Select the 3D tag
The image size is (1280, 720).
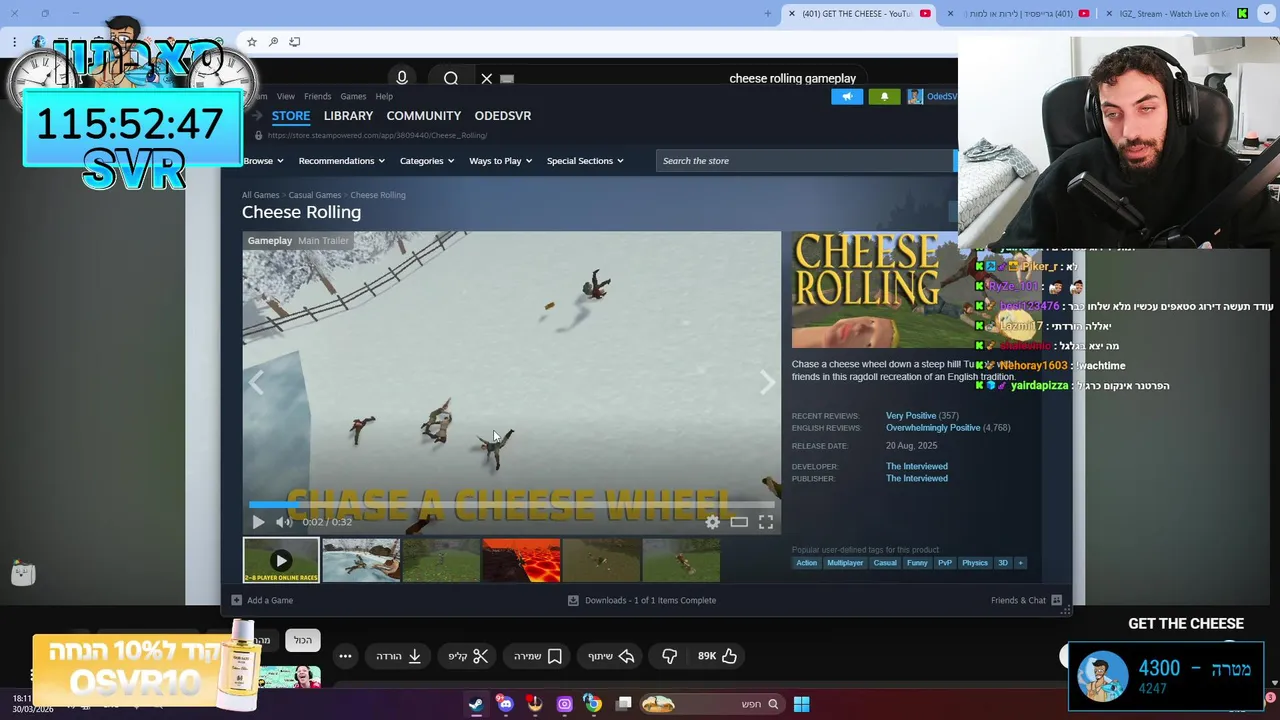1003,563
